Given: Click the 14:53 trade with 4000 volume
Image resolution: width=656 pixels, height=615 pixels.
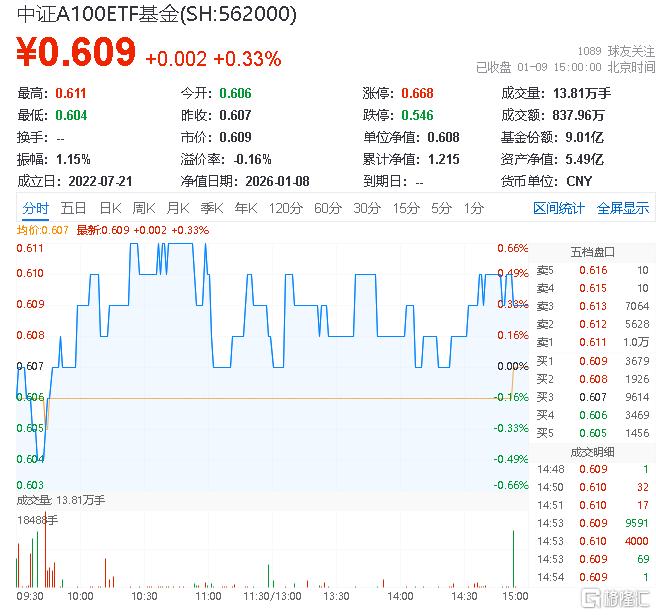Looking at the screenshot, I should pyautogui.click(x=592, y=541).
